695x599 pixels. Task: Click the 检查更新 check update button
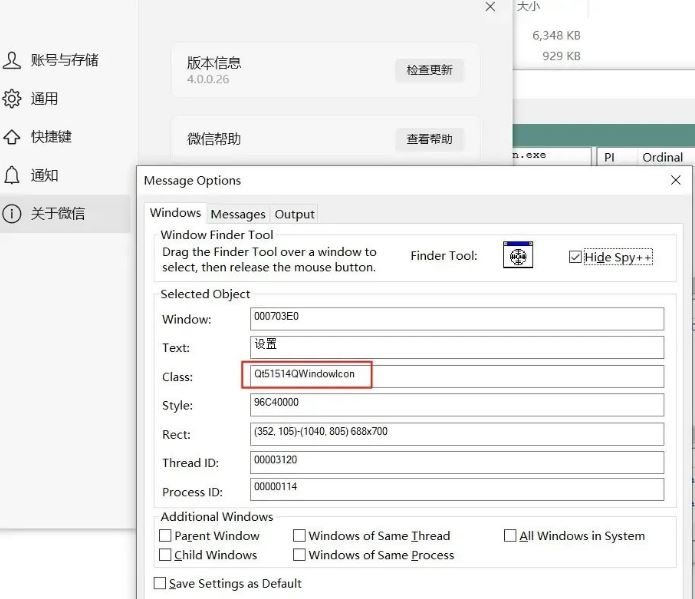(x=429, y=70)
